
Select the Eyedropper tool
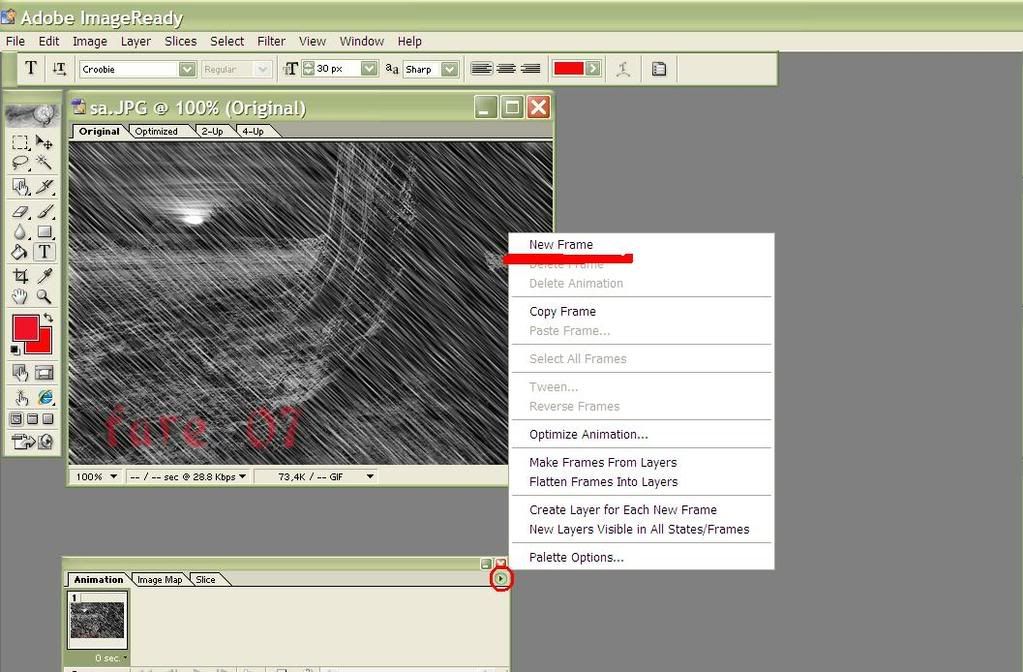click(x=44, y=276)
